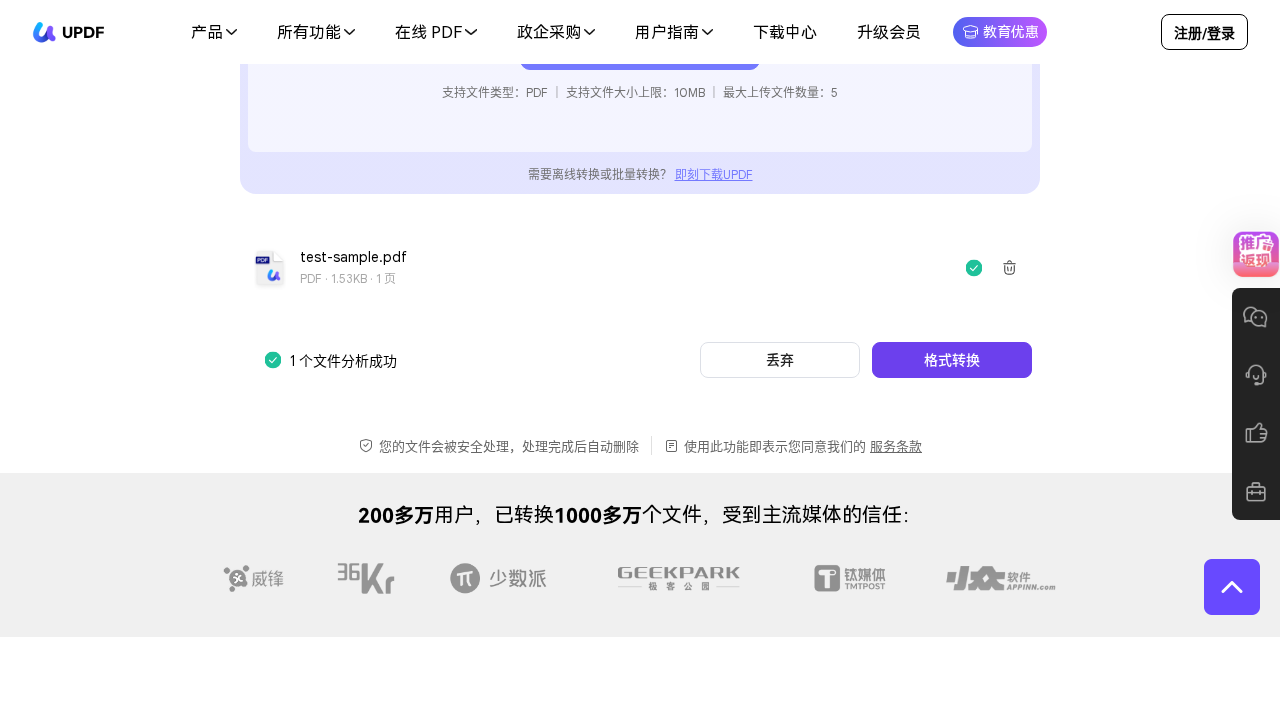Click the back-to-top arrow button
Screen dimensions: 1280x720
point(1232,587)
